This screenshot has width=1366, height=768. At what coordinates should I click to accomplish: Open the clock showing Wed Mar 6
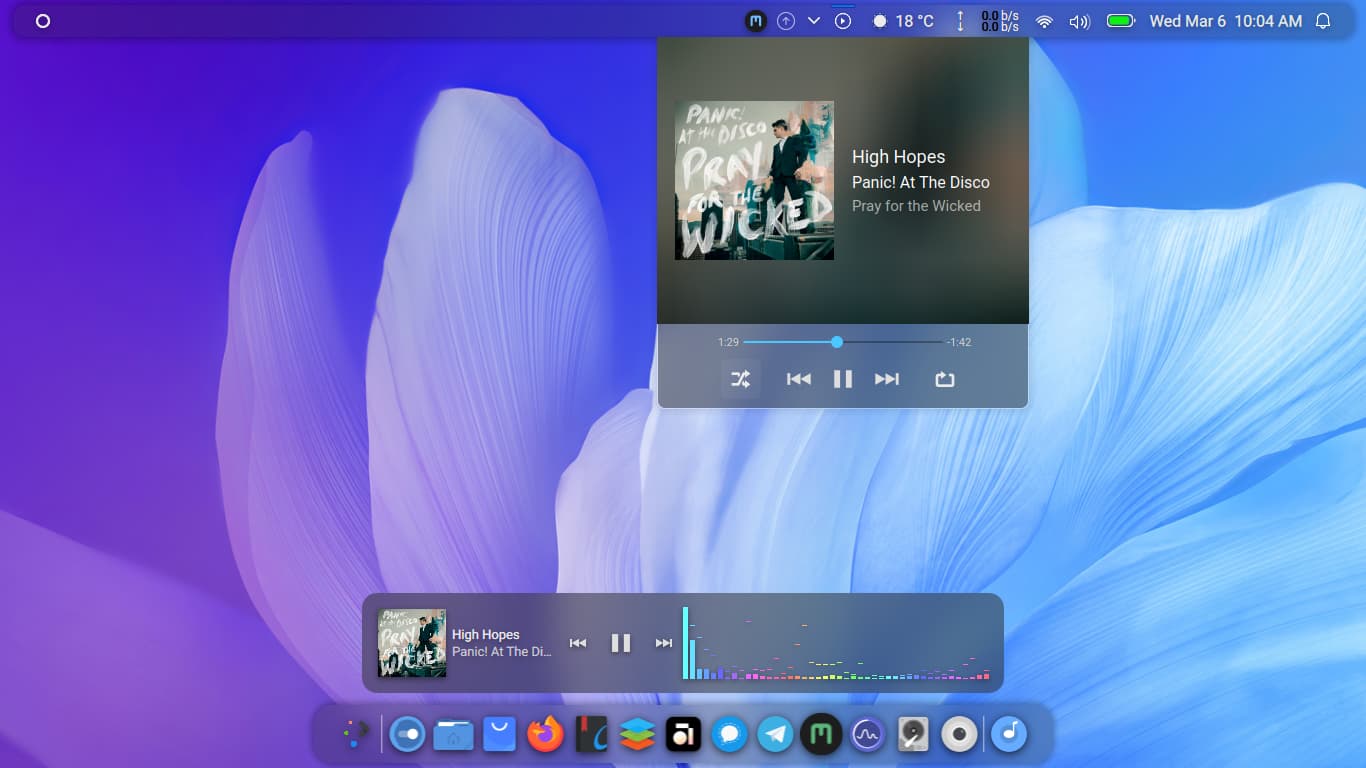click(1226, 21)
